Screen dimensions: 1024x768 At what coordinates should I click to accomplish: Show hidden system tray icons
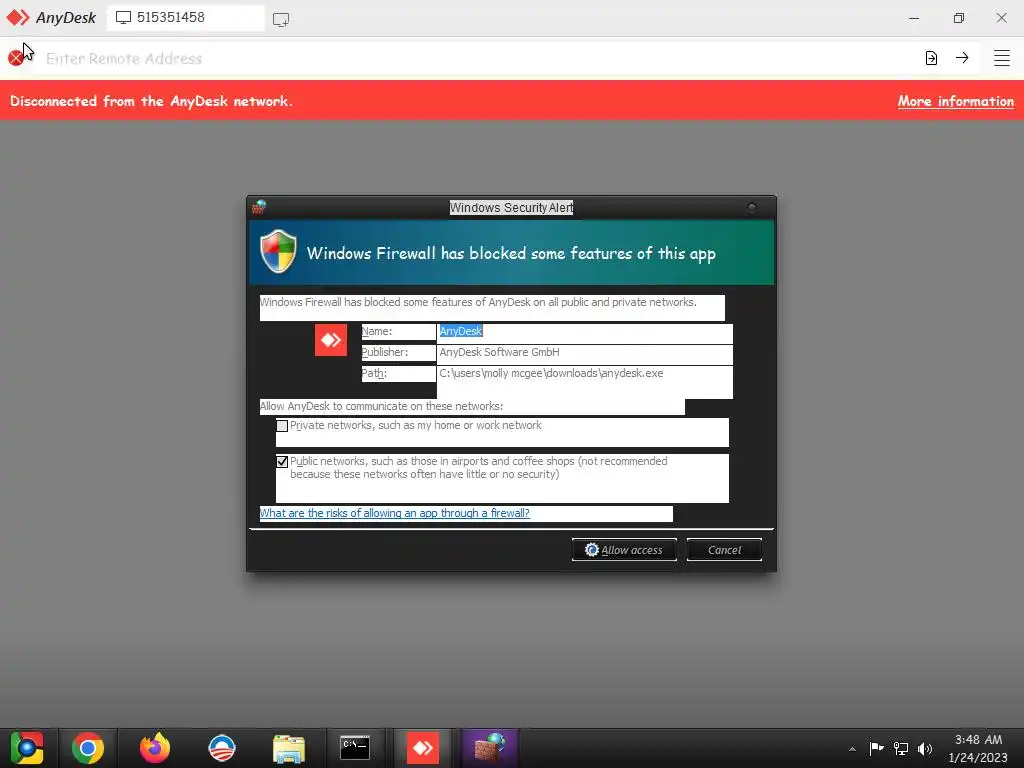point(852,749)
